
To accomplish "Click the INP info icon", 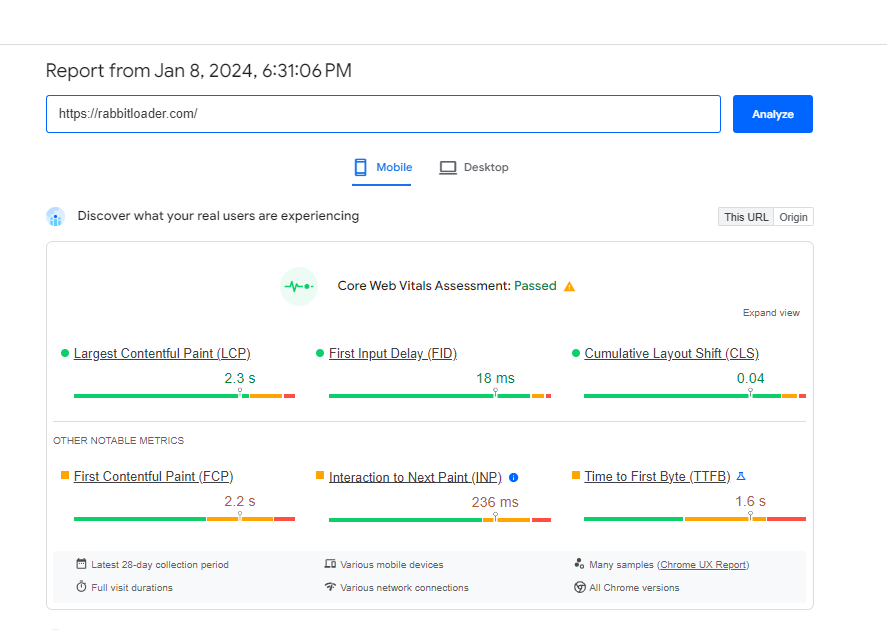I will pyautogui.click(x=513, y=477).
